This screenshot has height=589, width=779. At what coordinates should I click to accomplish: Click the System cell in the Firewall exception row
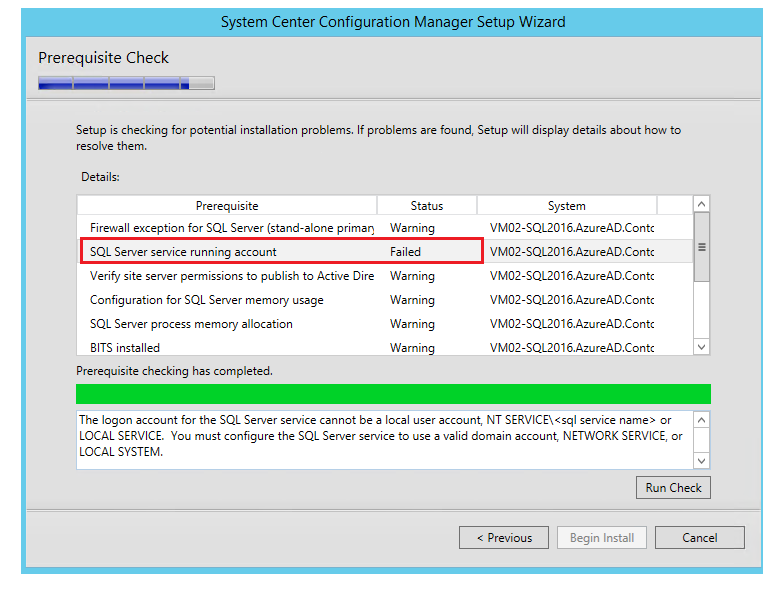click(x=572, y=228)
